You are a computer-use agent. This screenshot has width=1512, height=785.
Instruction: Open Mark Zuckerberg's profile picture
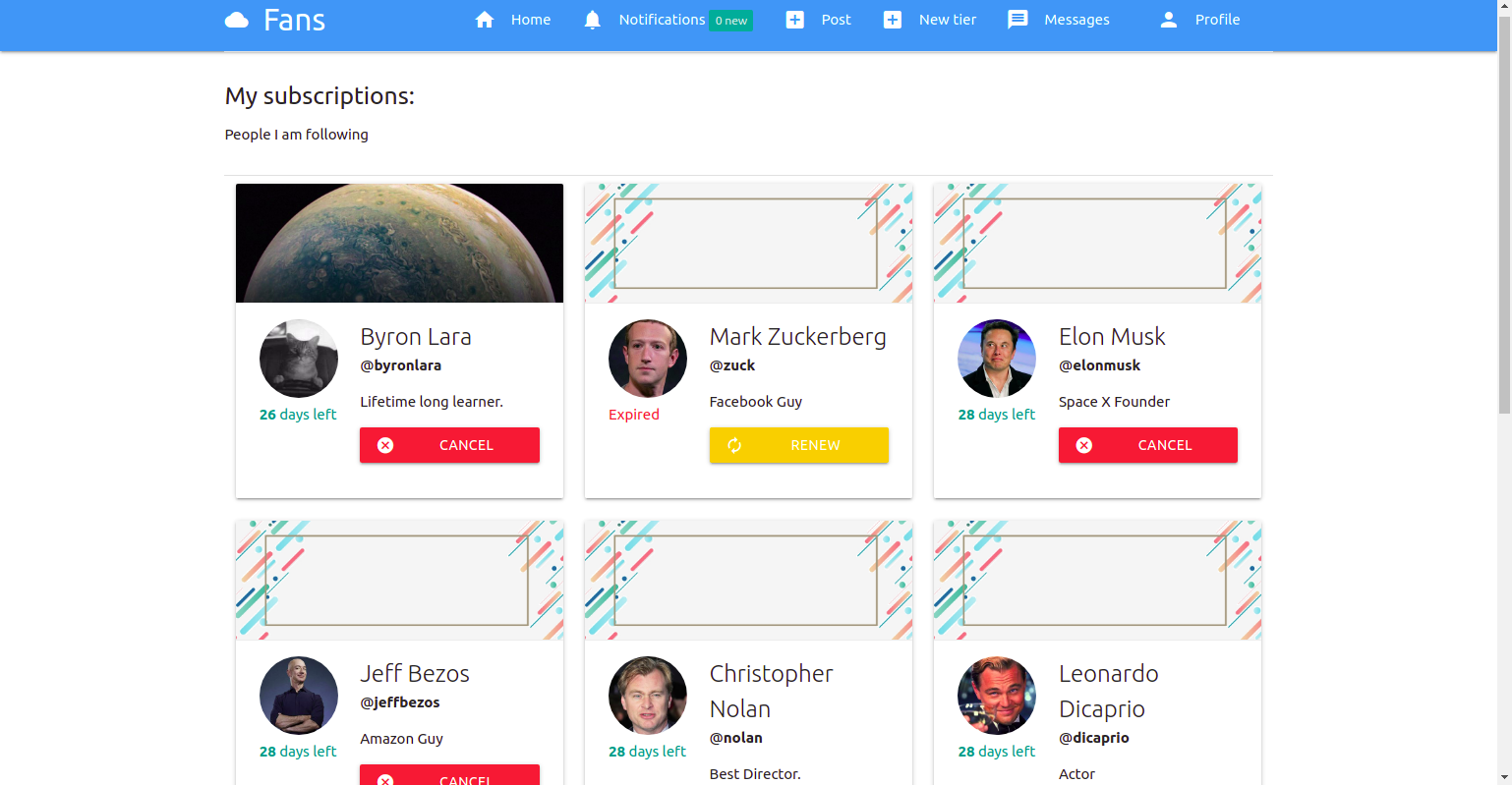point(648,359)
